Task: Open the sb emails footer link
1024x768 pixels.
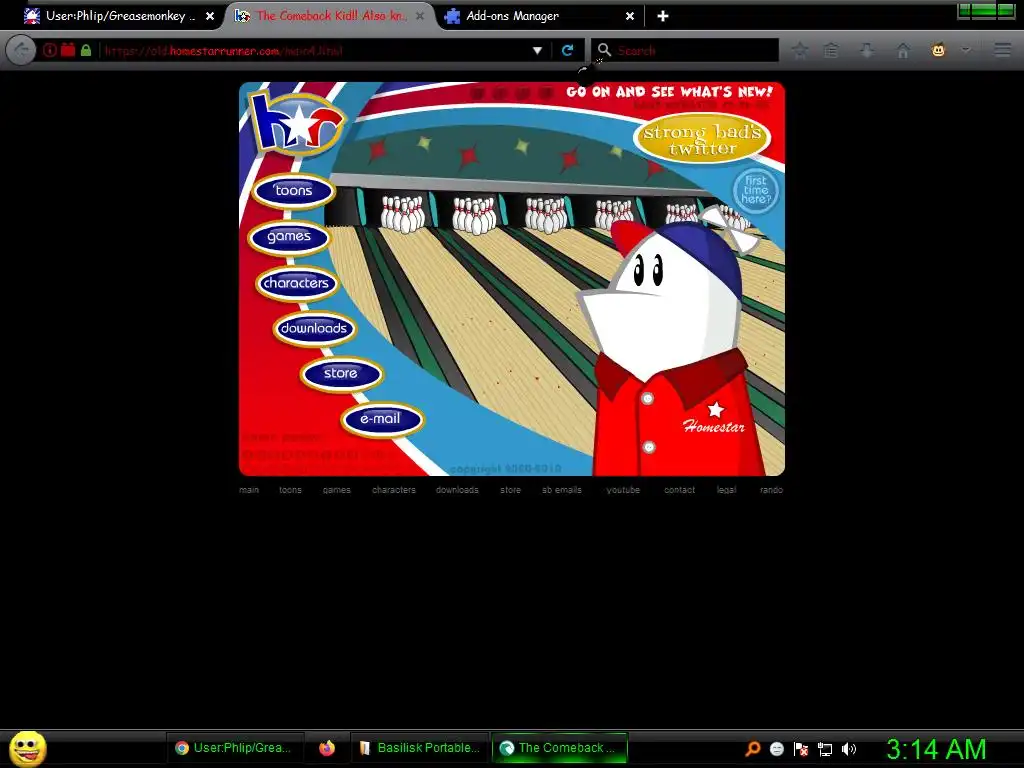Action: tap(562, 490)
